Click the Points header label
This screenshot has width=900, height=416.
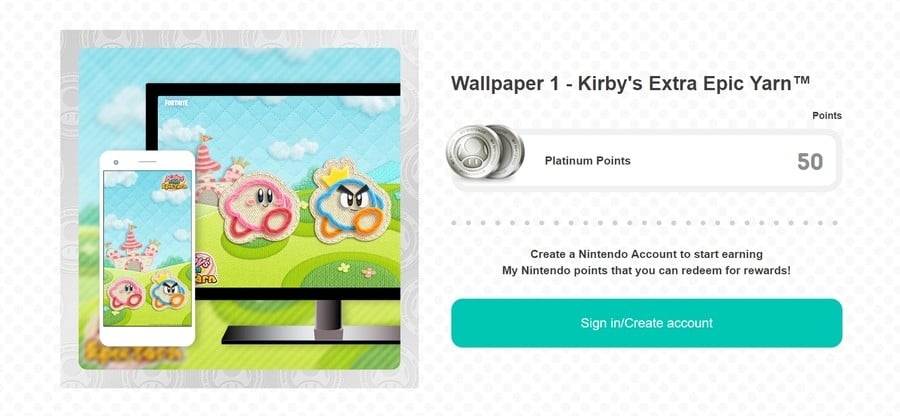827,116
